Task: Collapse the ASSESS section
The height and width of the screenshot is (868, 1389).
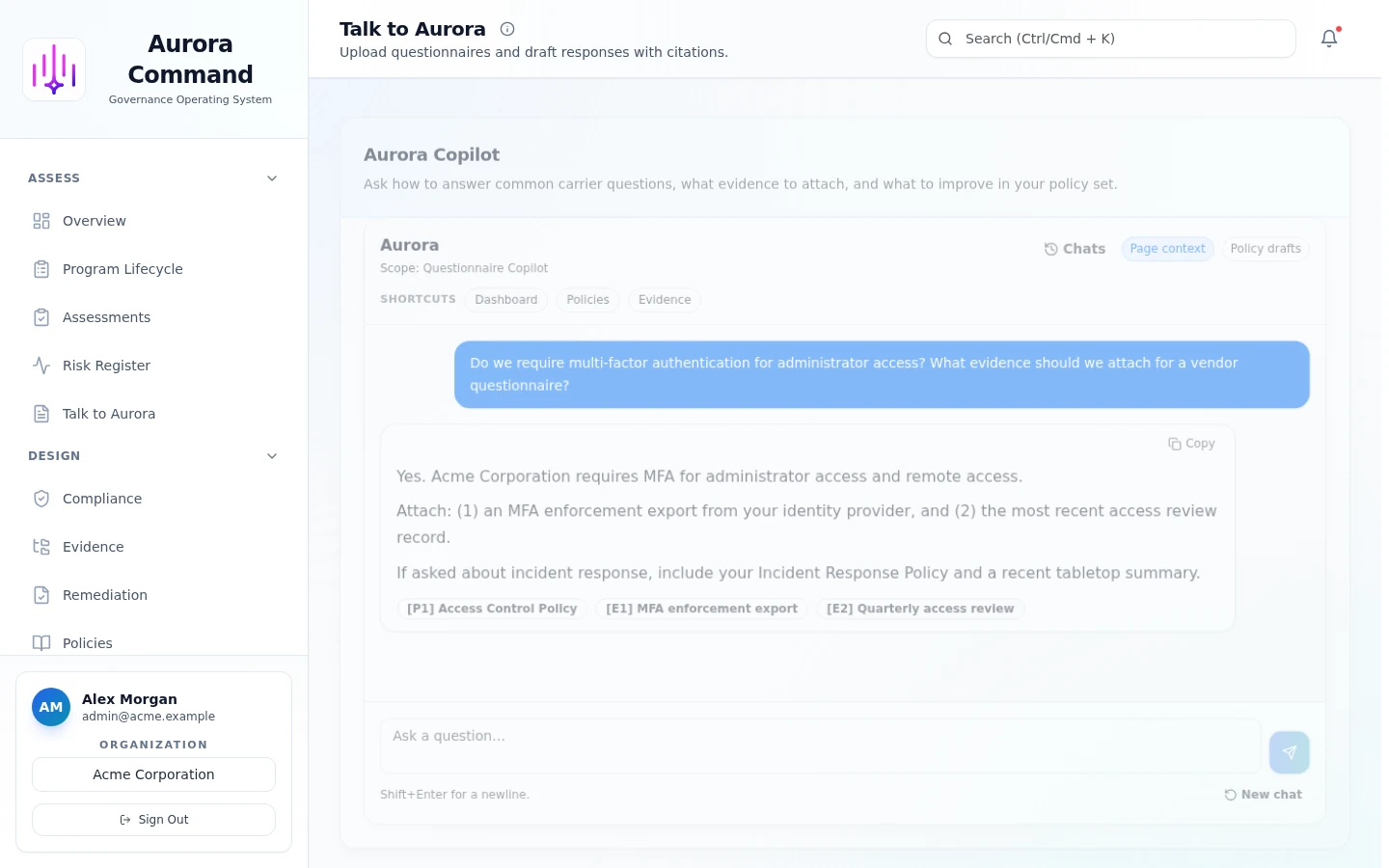Action: click(272, 178)
